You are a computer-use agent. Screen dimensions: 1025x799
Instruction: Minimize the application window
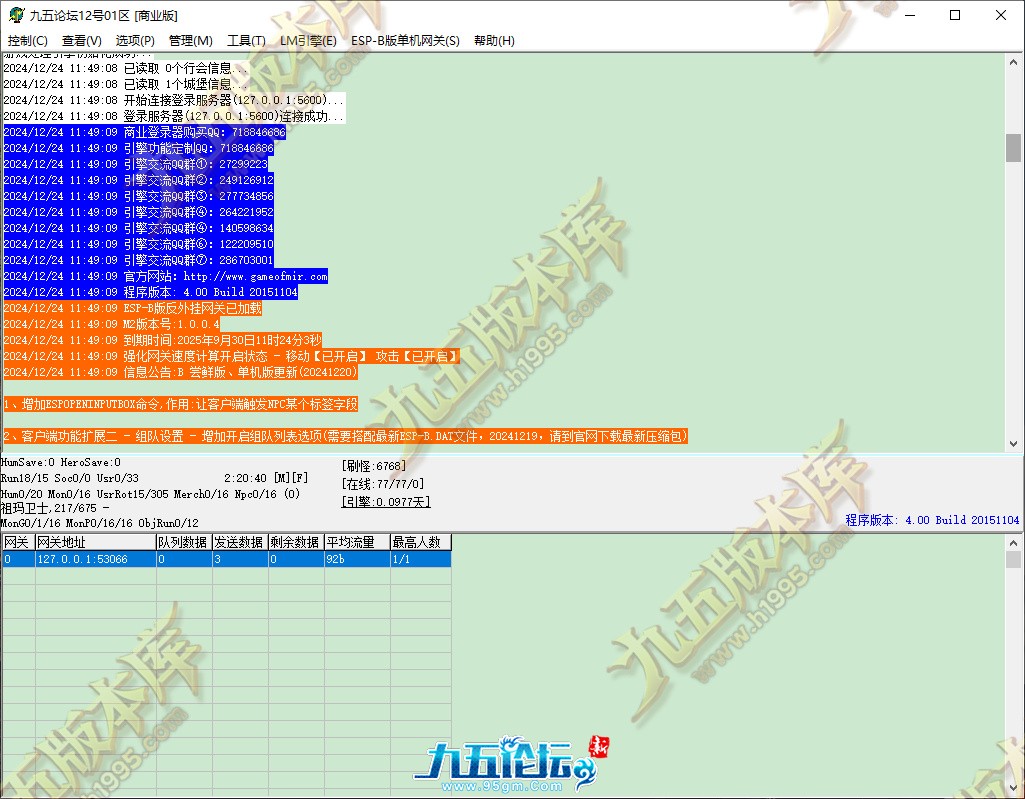(909, 15)
